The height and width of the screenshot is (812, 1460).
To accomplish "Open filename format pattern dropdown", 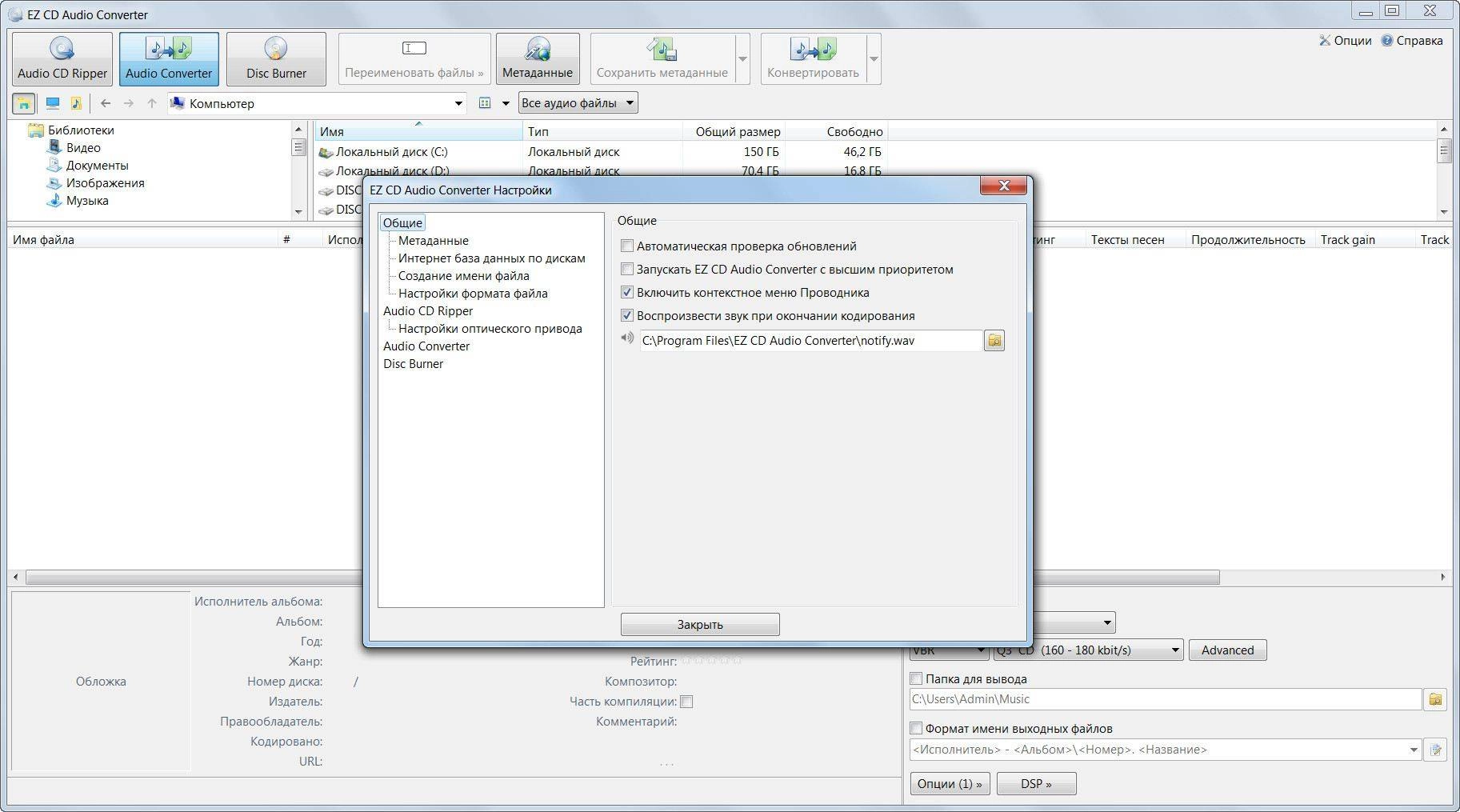I will (x=1414, y=750).
